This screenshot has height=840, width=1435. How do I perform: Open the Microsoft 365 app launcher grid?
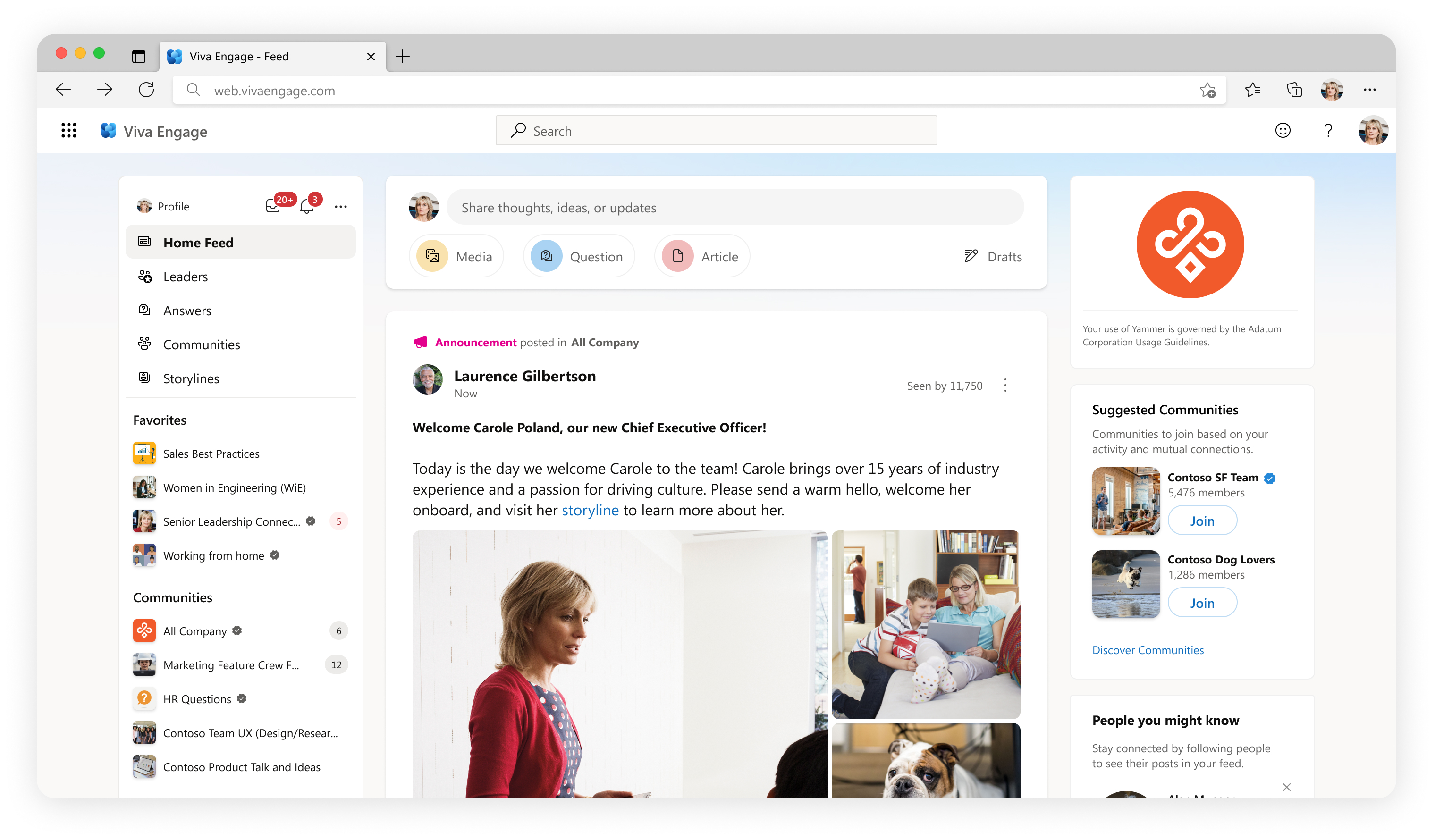click(69, 131)
